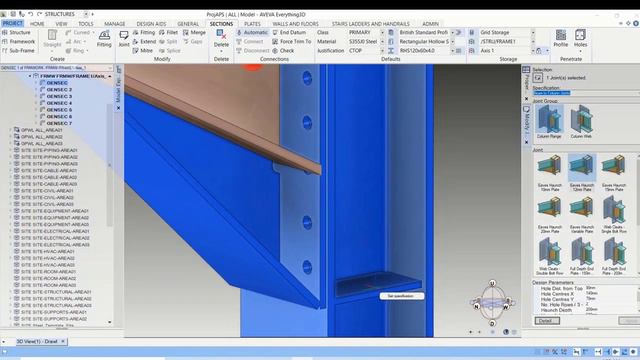
Task: Click the large Fitting tool in Create
Action: click(x=104, y=39)
